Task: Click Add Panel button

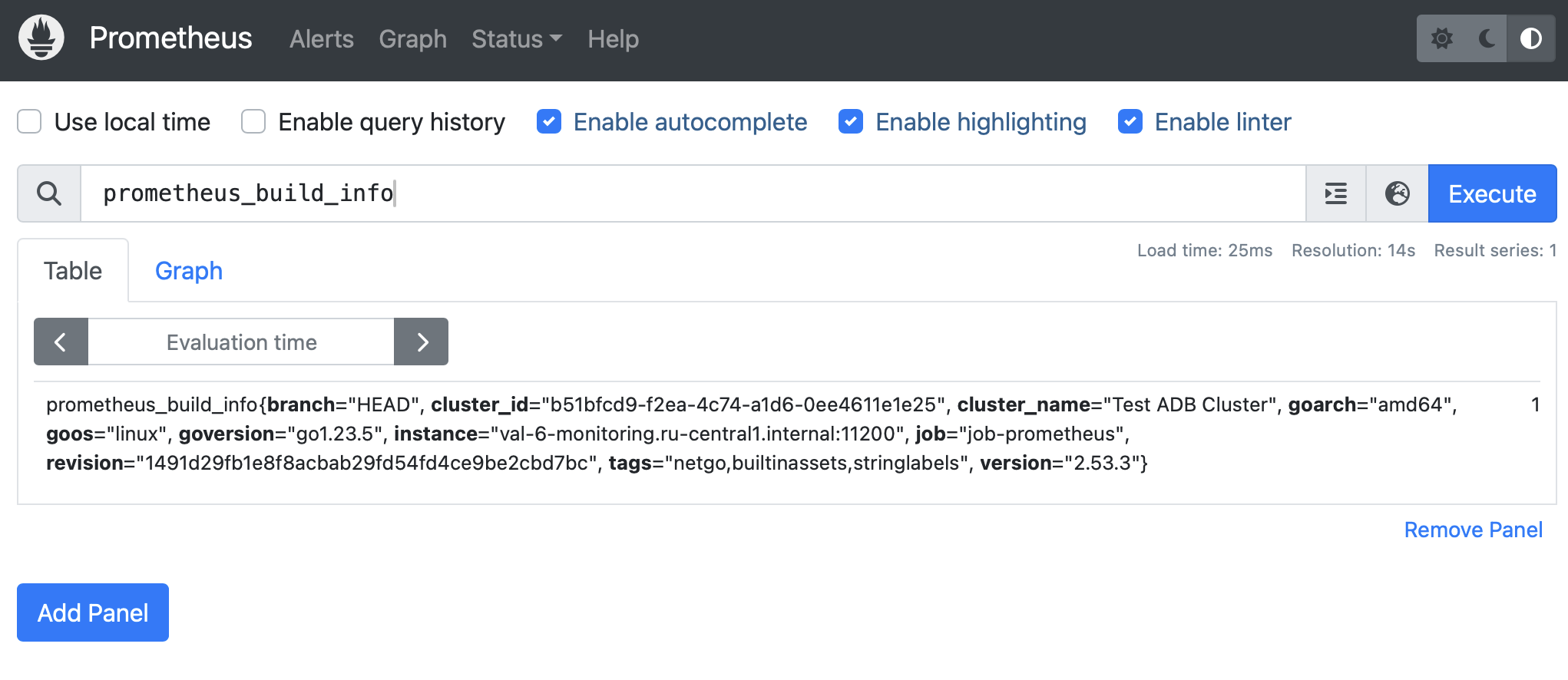Action: click(x=93, y=612)
